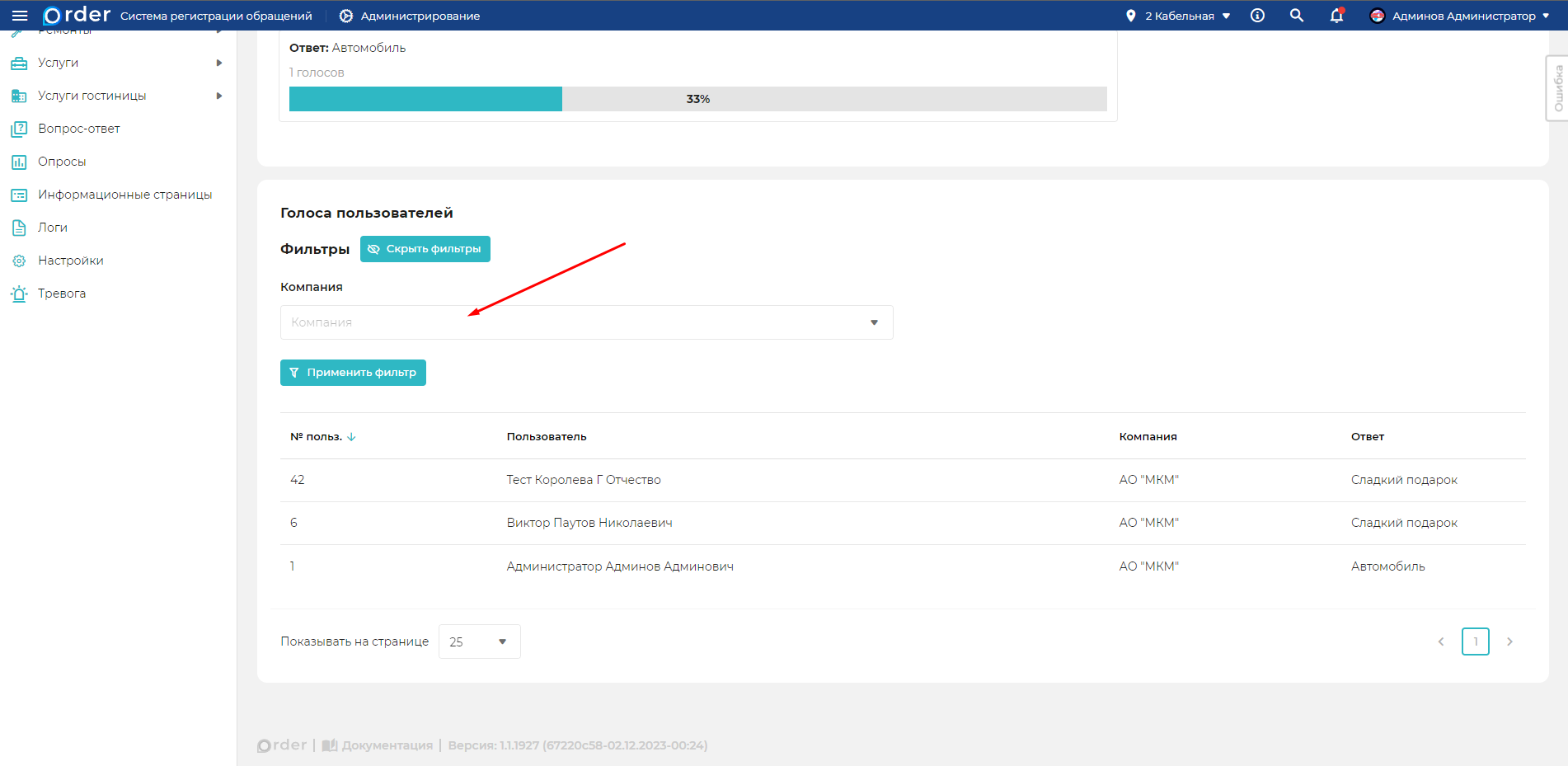Screen dimensions: 1568x766
Task: Click the info circle icon in header
Action: tap(1257, 16)
